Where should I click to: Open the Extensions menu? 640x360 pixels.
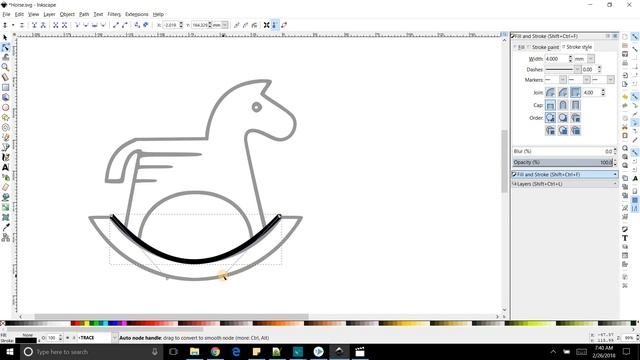pyautogui.click(x=137, y=14)
